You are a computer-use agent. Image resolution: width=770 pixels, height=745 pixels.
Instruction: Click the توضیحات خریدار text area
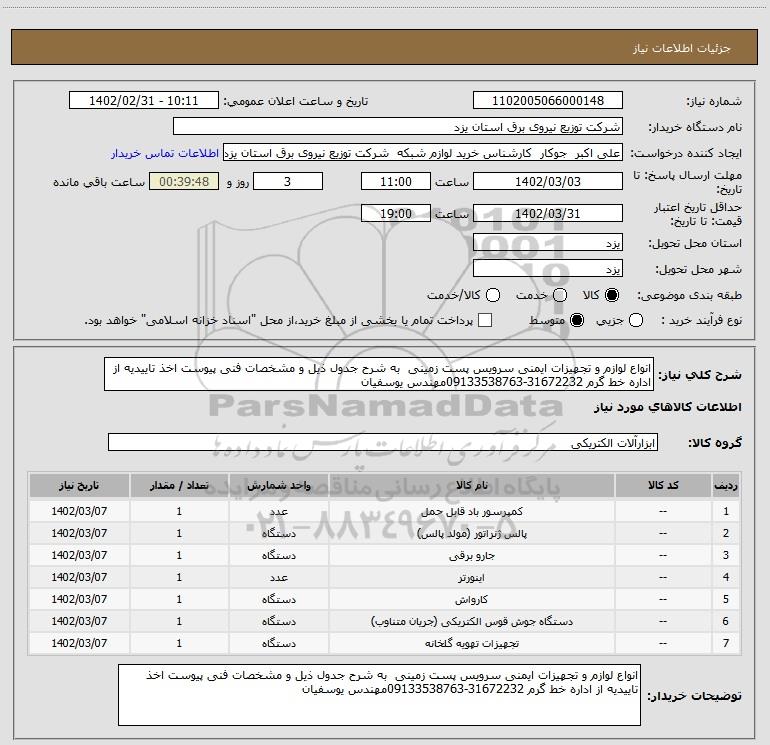point(379,695)
